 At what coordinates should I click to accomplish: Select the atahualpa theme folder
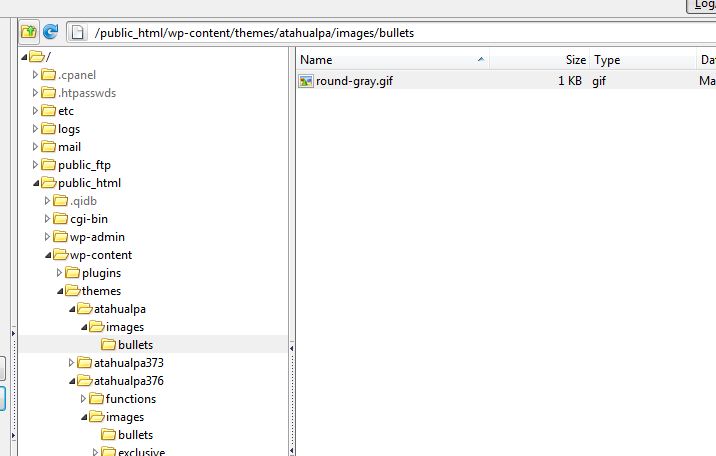pos(120,309)
